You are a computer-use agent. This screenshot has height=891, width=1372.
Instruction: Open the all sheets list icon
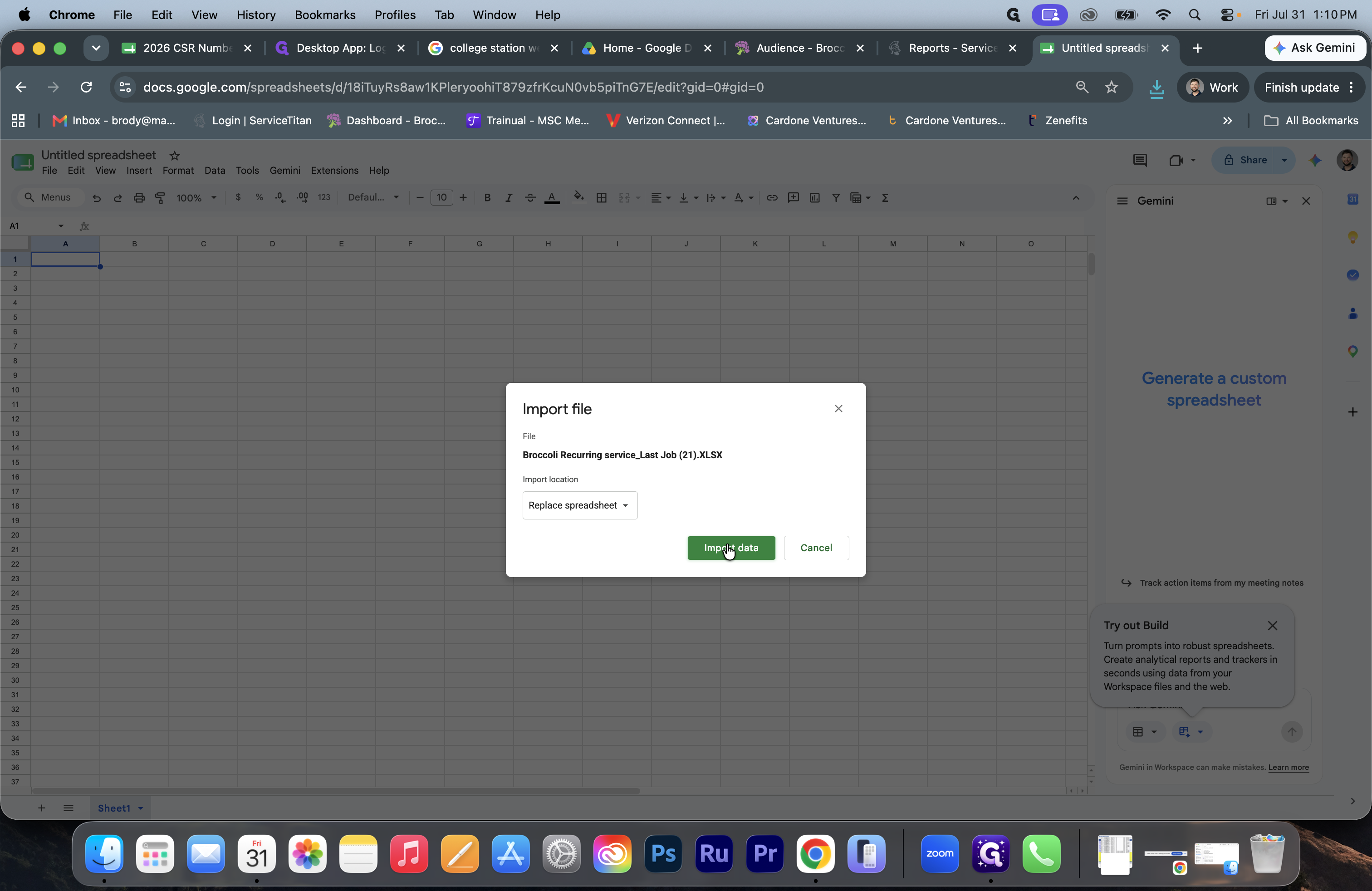(69, 808)
